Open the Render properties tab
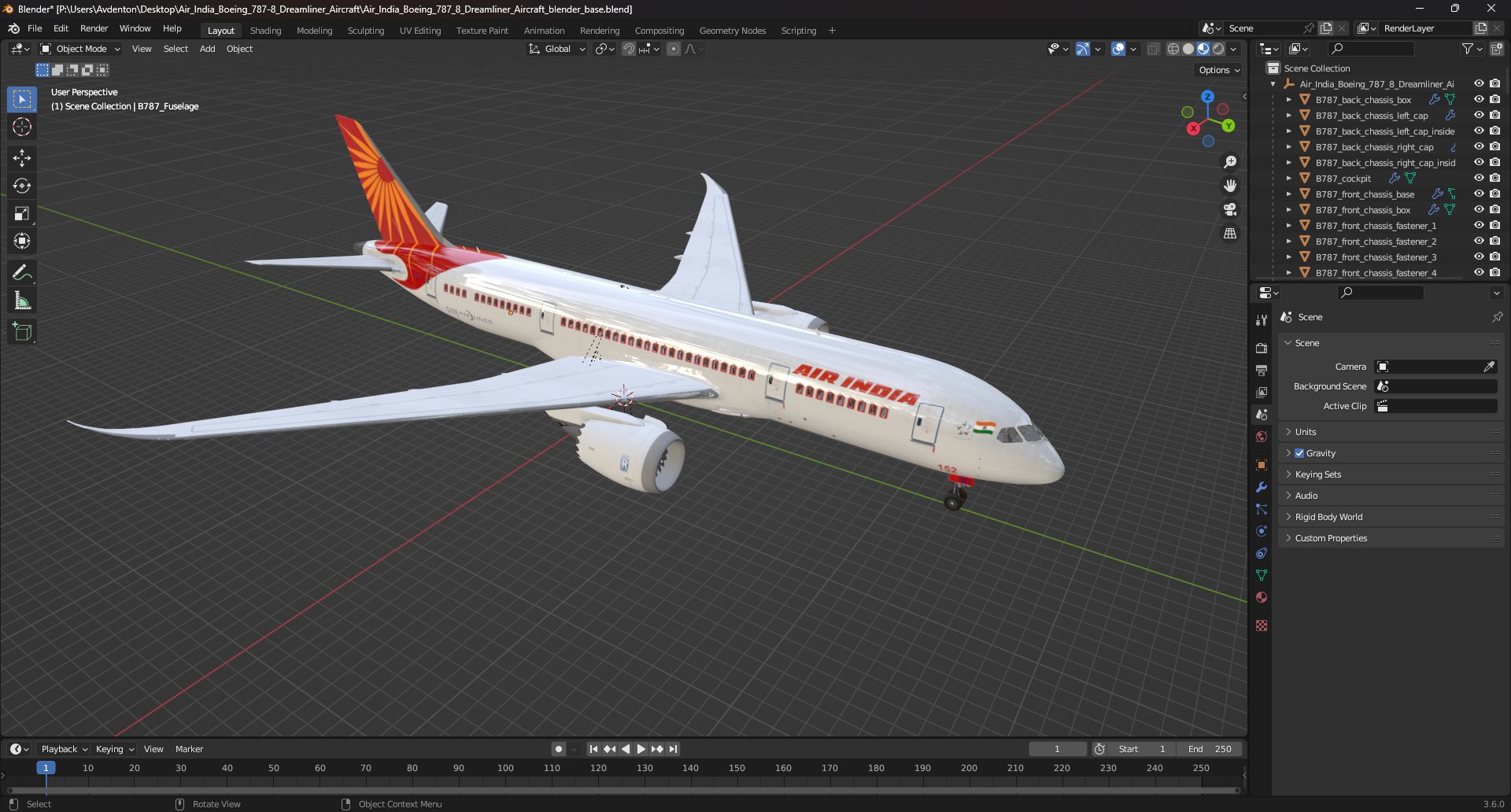 coord(1262,348)
